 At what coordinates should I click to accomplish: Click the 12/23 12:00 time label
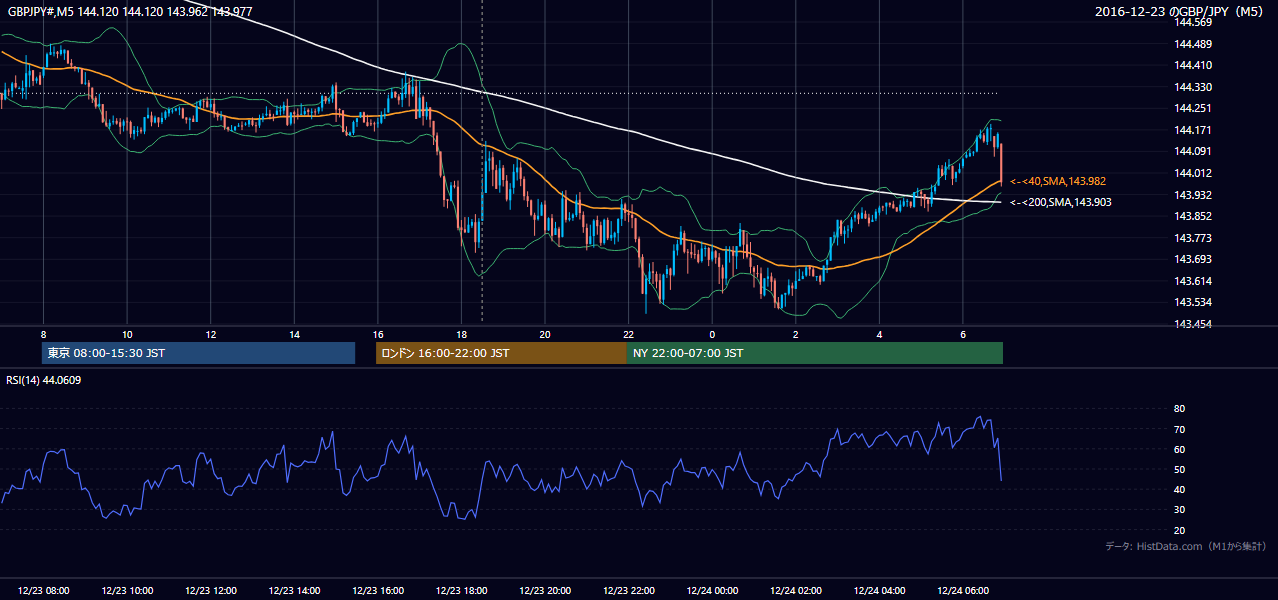click(211, 591)
